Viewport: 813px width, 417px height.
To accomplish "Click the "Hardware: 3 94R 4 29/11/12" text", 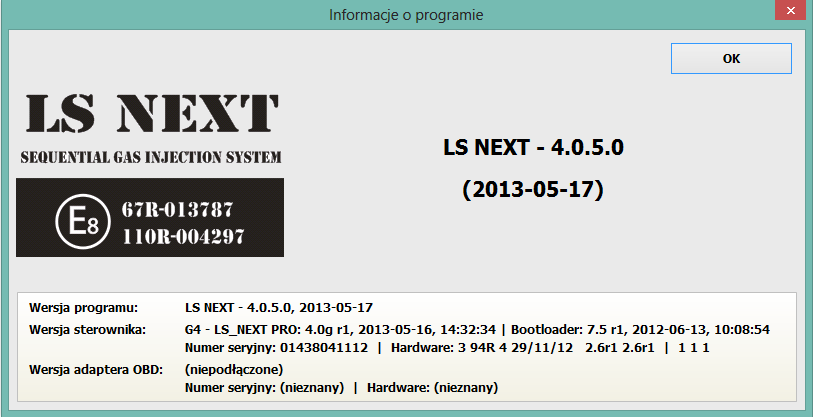I will [482, 348].
